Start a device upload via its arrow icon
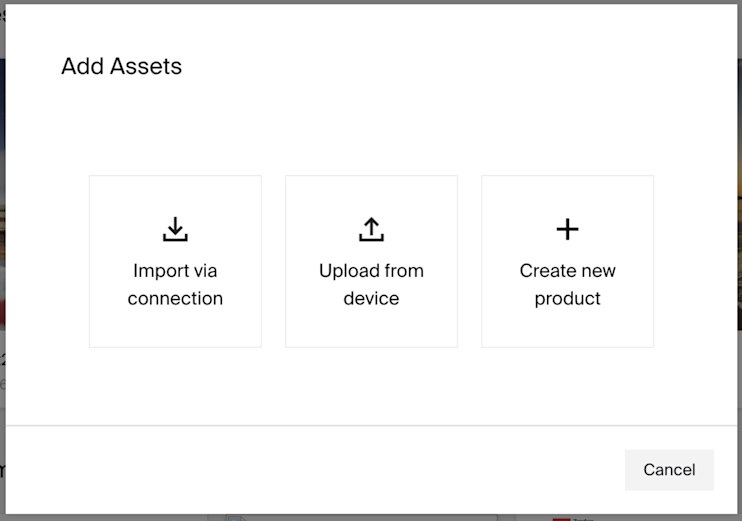This screenshot has width=742, height=521. [371, 230]
